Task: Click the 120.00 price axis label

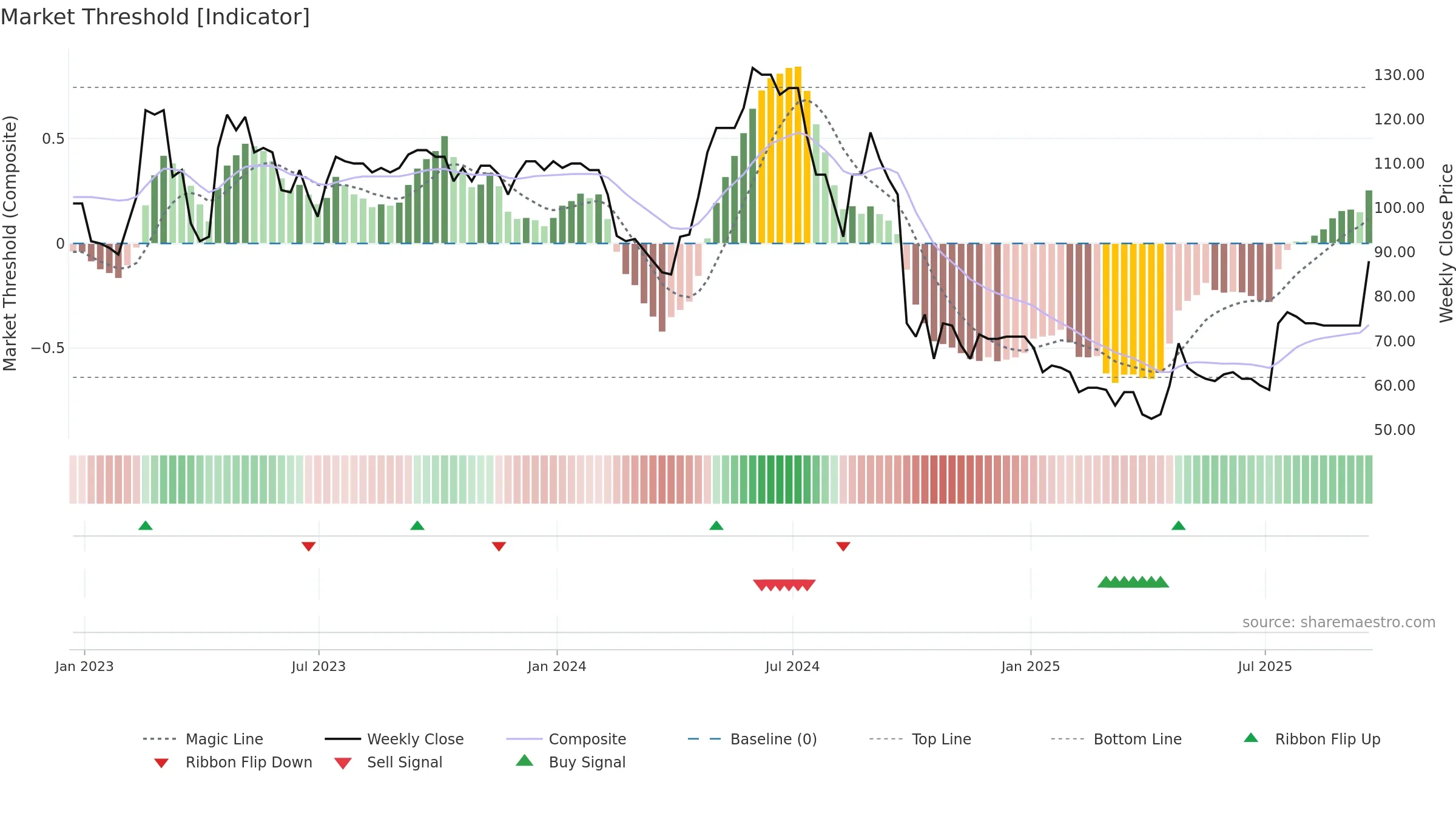Action: 1399,120
